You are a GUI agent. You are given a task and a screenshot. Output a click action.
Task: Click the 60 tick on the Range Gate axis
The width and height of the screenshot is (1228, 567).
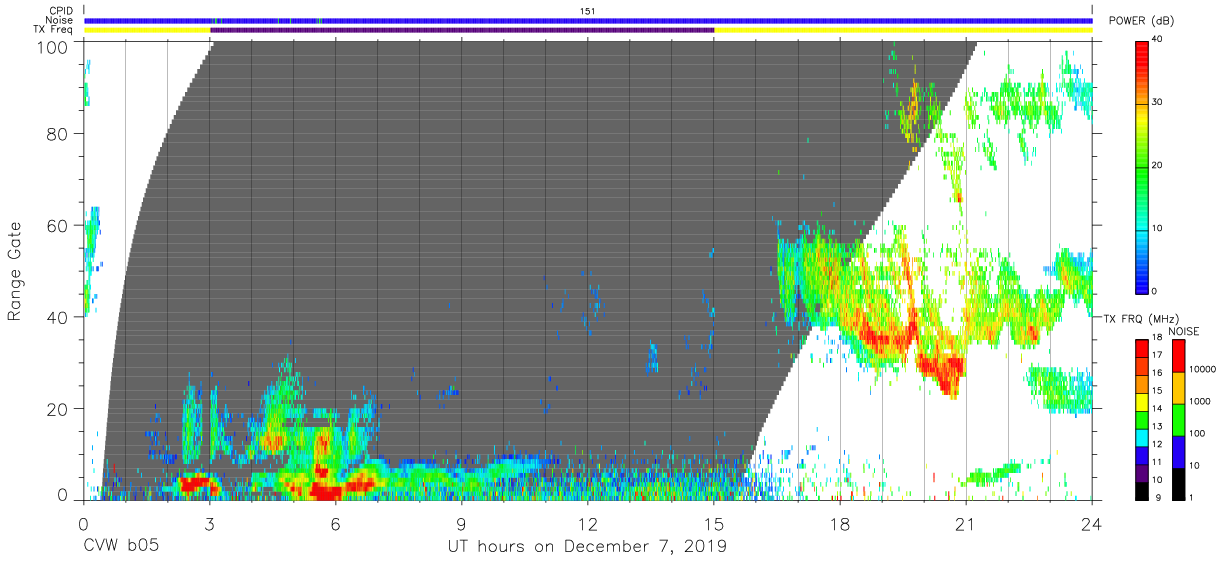tap(56, 227)
